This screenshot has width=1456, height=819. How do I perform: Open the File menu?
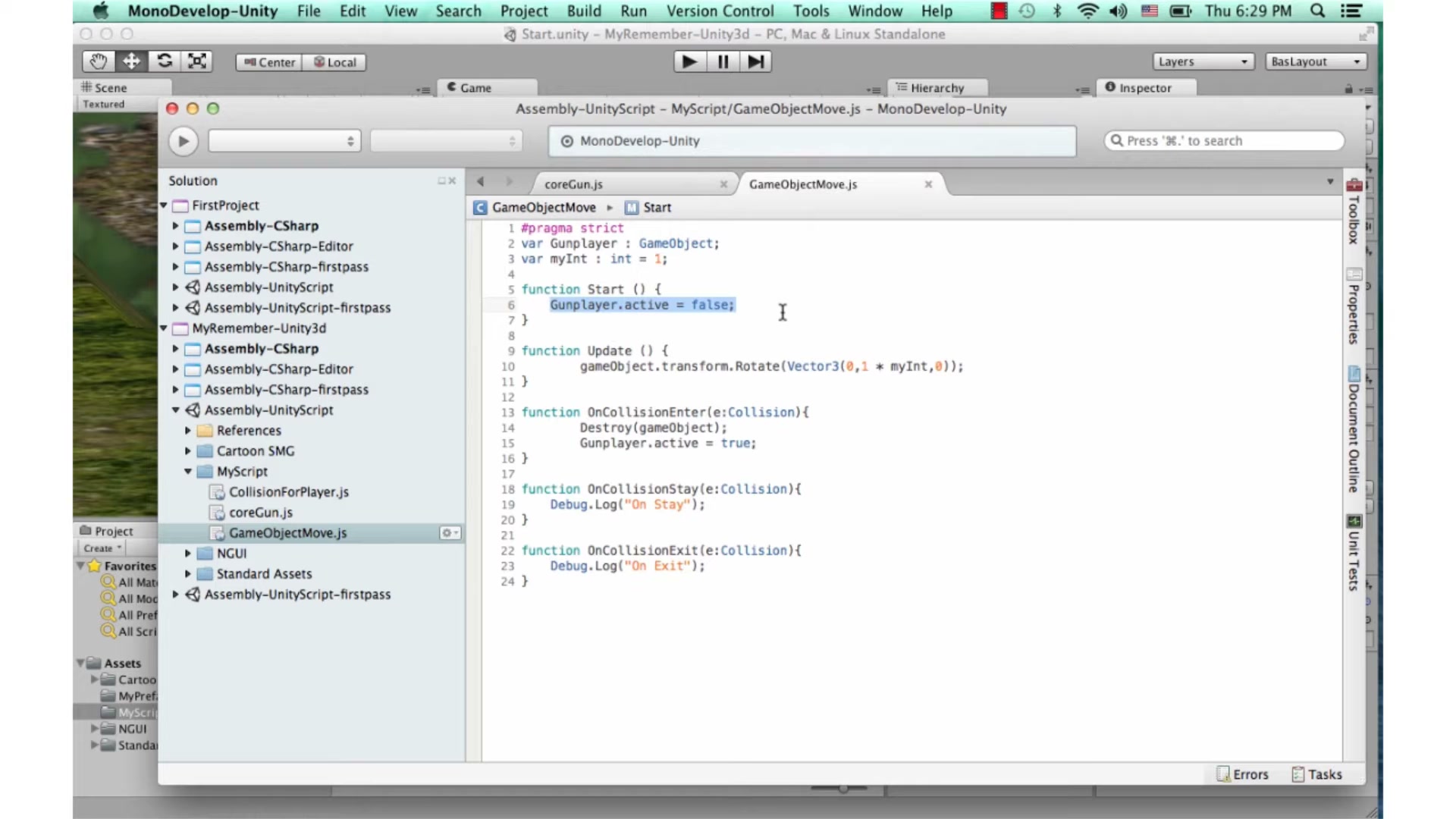click(309, 11)
